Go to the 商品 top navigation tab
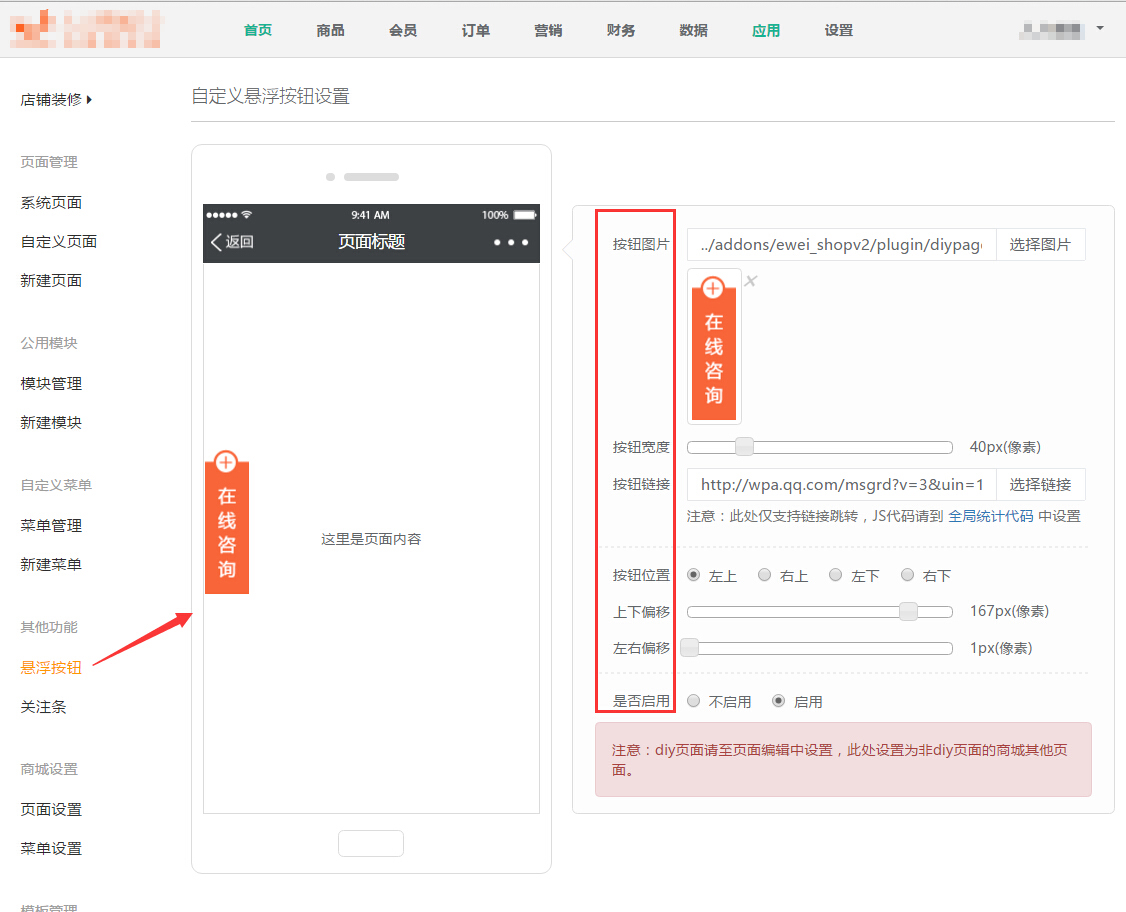1126x912 pixels. (330, 30)
